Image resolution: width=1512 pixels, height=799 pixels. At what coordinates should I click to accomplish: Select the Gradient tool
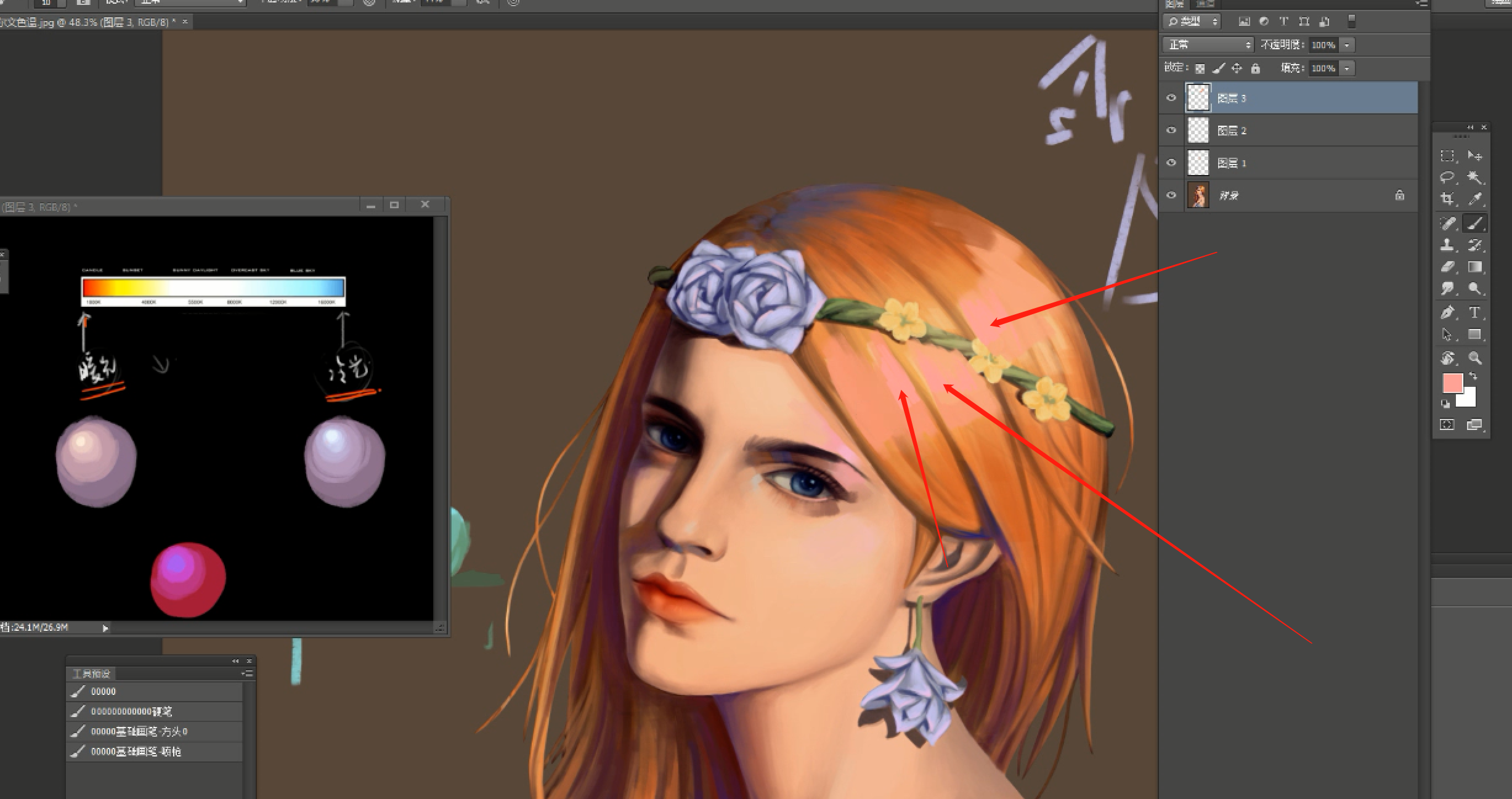(x=1474, y=267)
